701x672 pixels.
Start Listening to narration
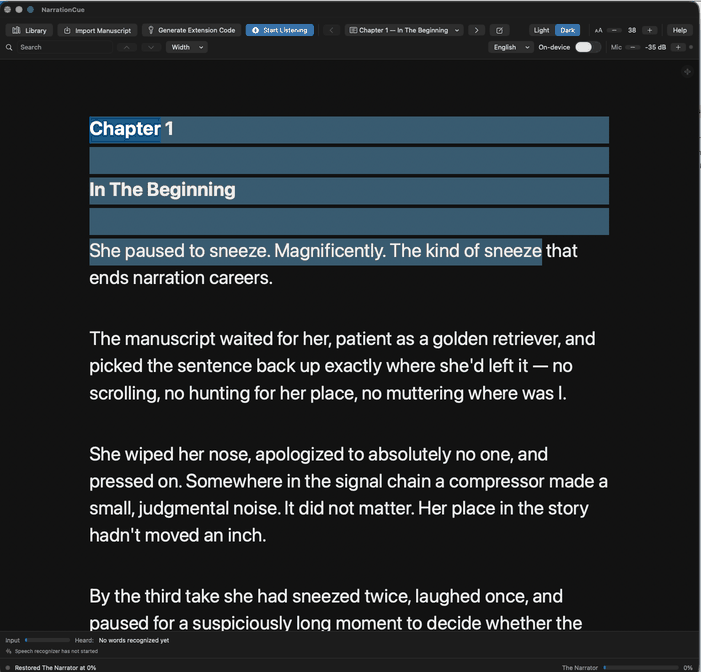coord(279,30)
